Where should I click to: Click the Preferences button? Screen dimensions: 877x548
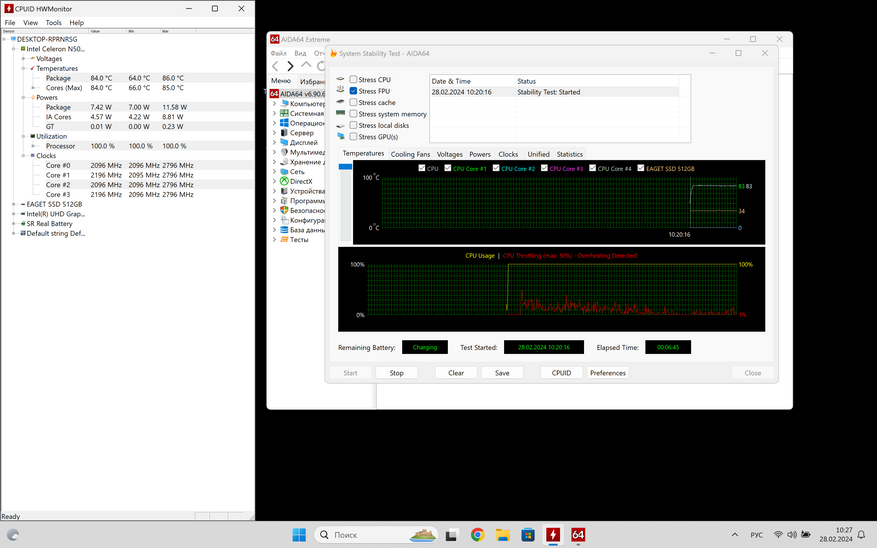click(x=608, y=373)
